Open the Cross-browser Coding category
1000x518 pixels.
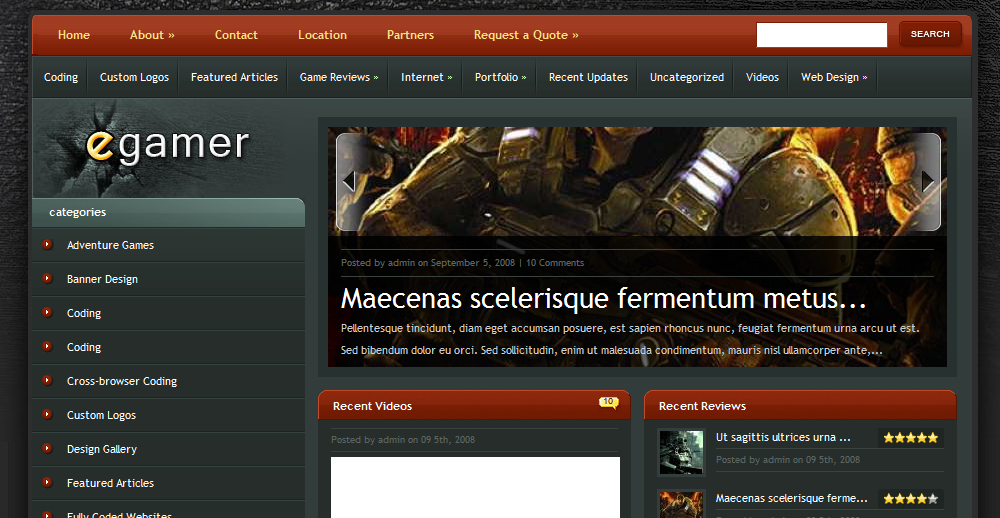[122, 381]
